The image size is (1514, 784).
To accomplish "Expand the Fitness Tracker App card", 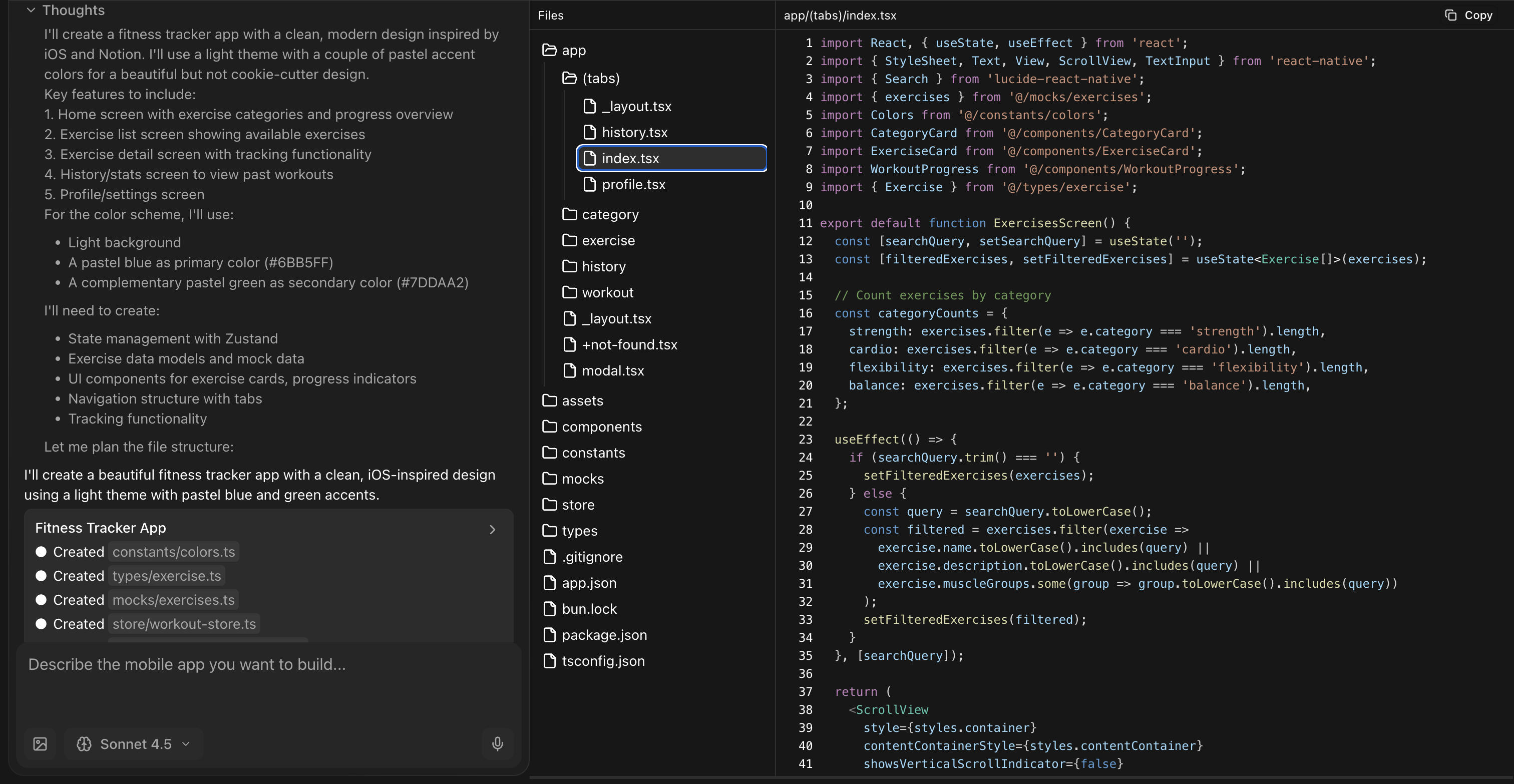I will click(493, 530).
